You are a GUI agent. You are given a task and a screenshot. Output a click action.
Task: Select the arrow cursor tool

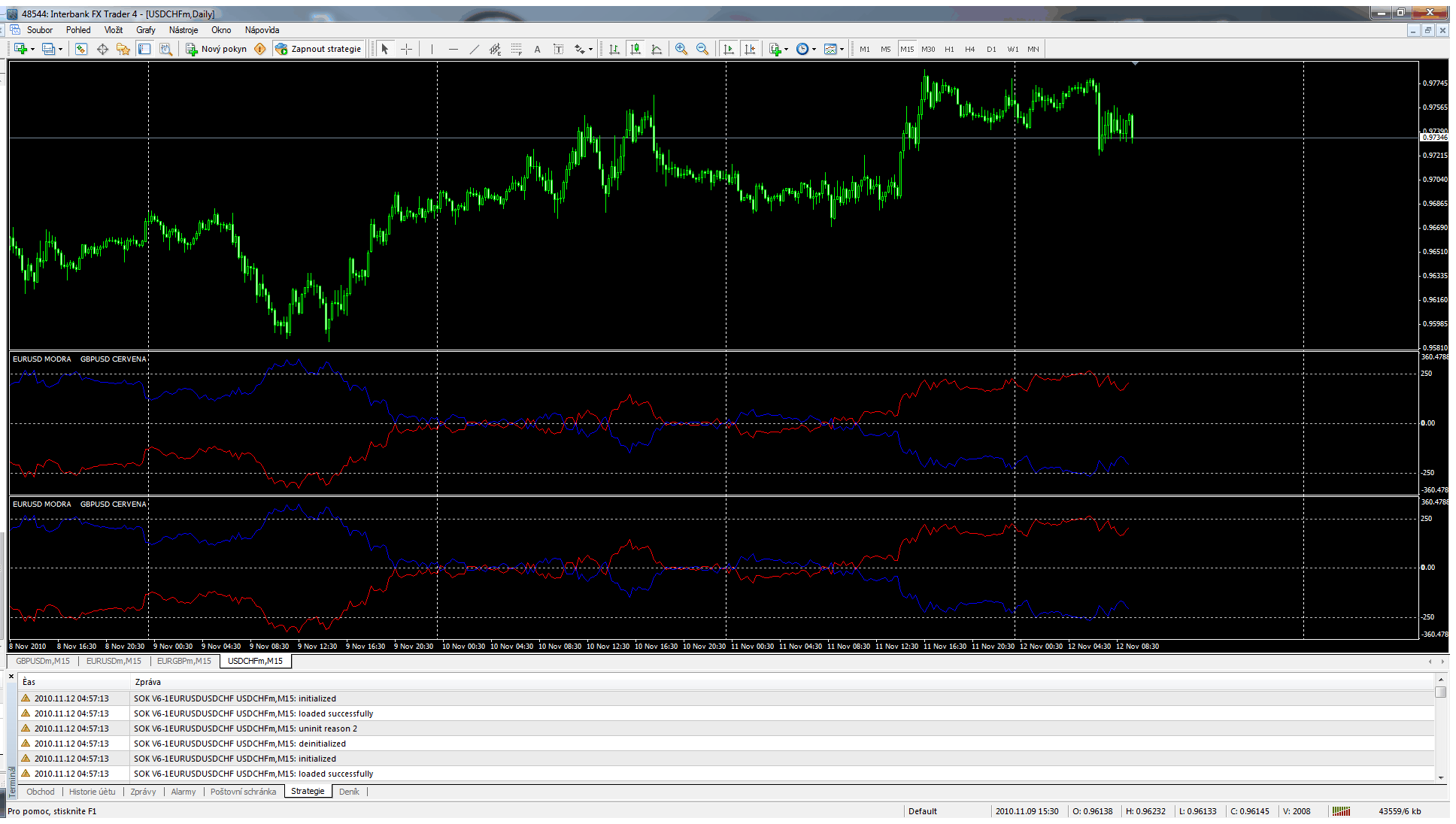tap(385, 49)
